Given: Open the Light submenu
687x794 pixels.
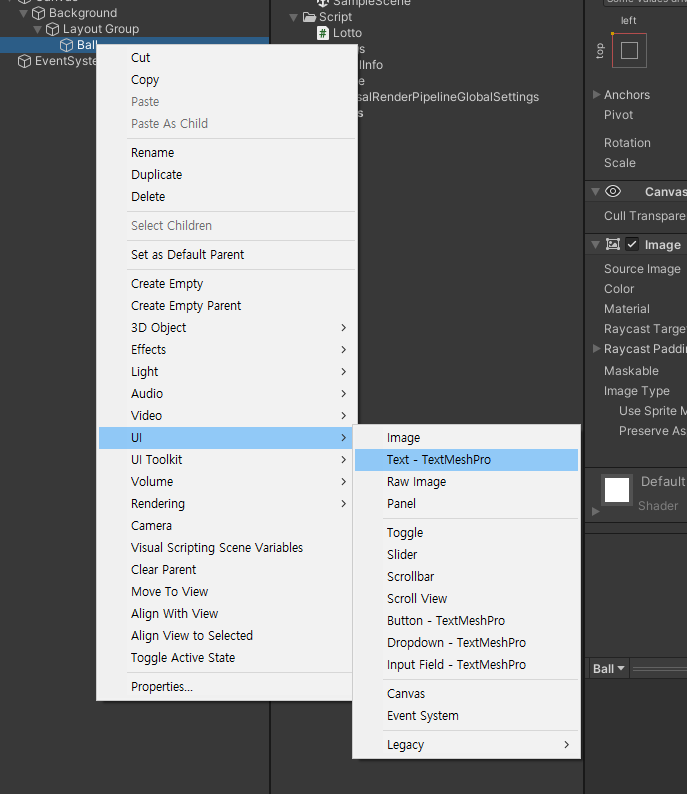Looking at the screenshot, I should tap(227, 372).
